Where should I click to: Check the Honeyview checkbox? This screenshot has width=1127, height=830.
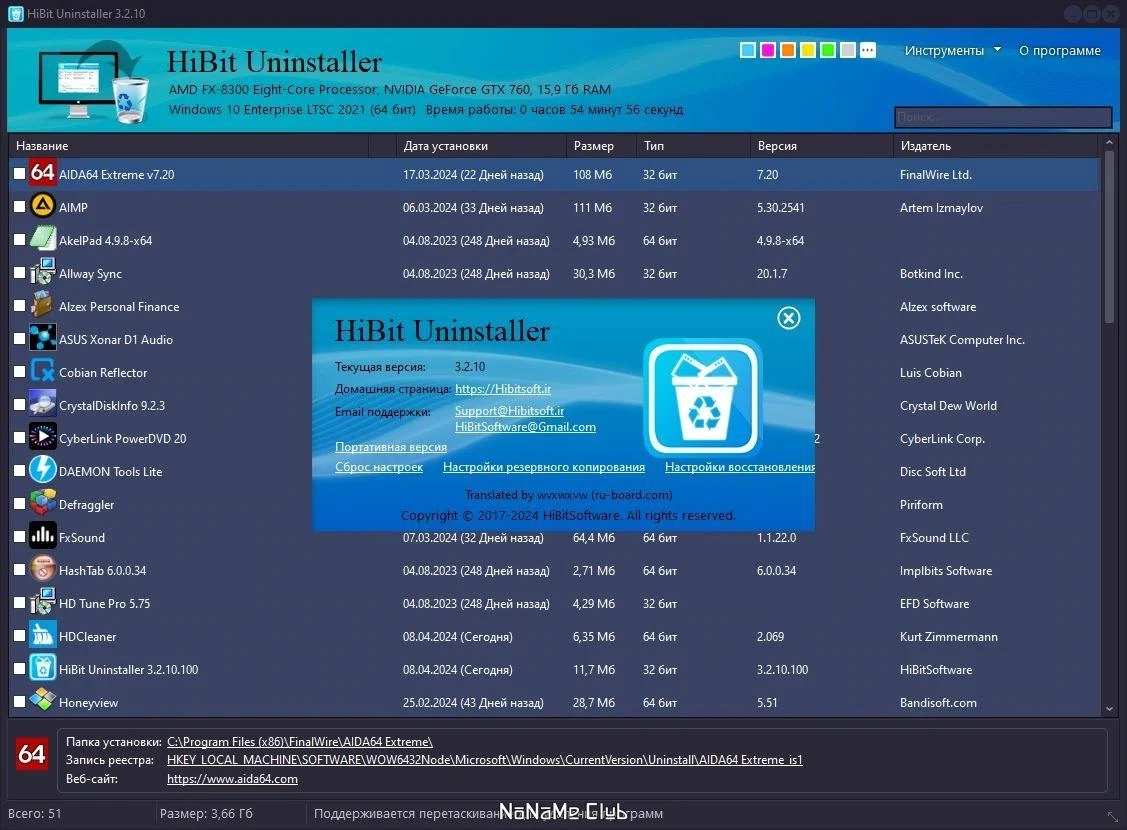pos(19,702)
